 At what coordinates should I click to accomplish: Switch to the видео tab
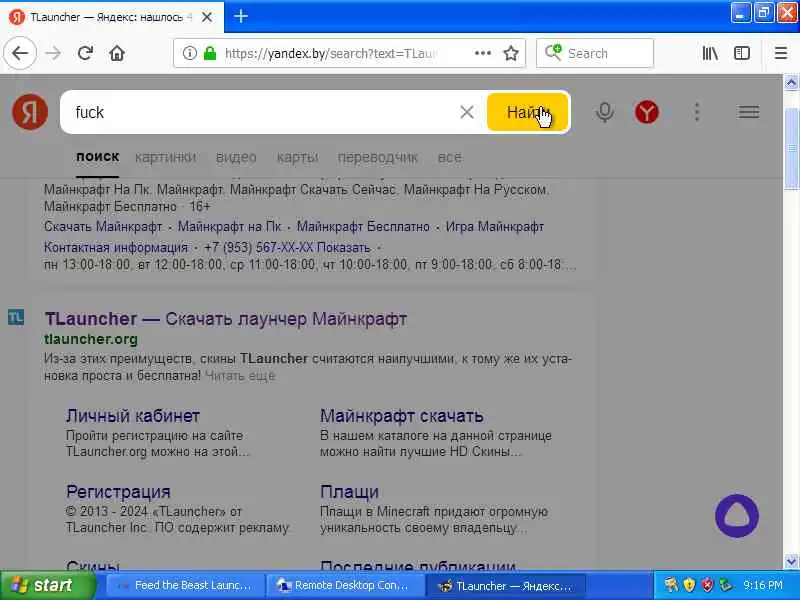[236, 157]
